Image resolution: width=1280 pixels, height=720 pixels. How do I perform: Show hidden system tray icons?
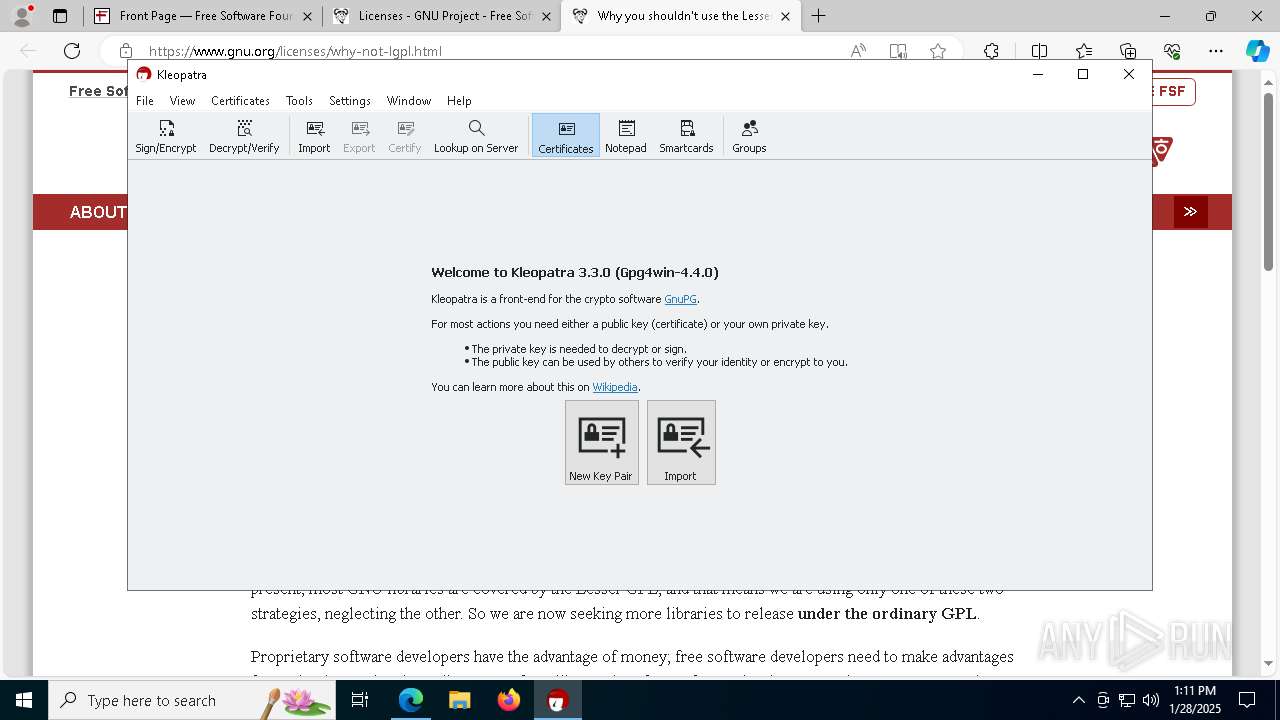pos(1078,700)
